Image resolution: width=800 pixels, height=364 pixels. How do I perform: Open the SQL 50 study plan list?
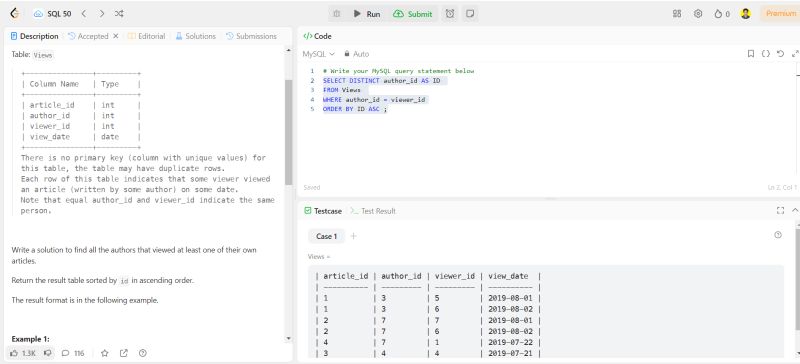[x=53, y=14]
